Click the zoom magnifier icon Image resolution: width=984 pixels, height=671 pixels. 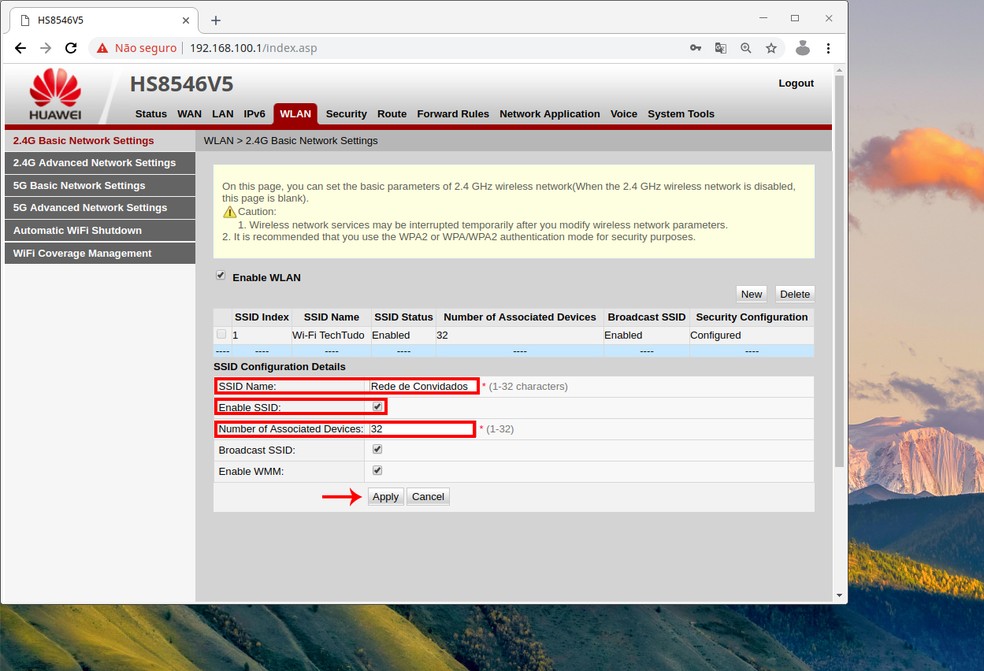click(x=746, y=48)
